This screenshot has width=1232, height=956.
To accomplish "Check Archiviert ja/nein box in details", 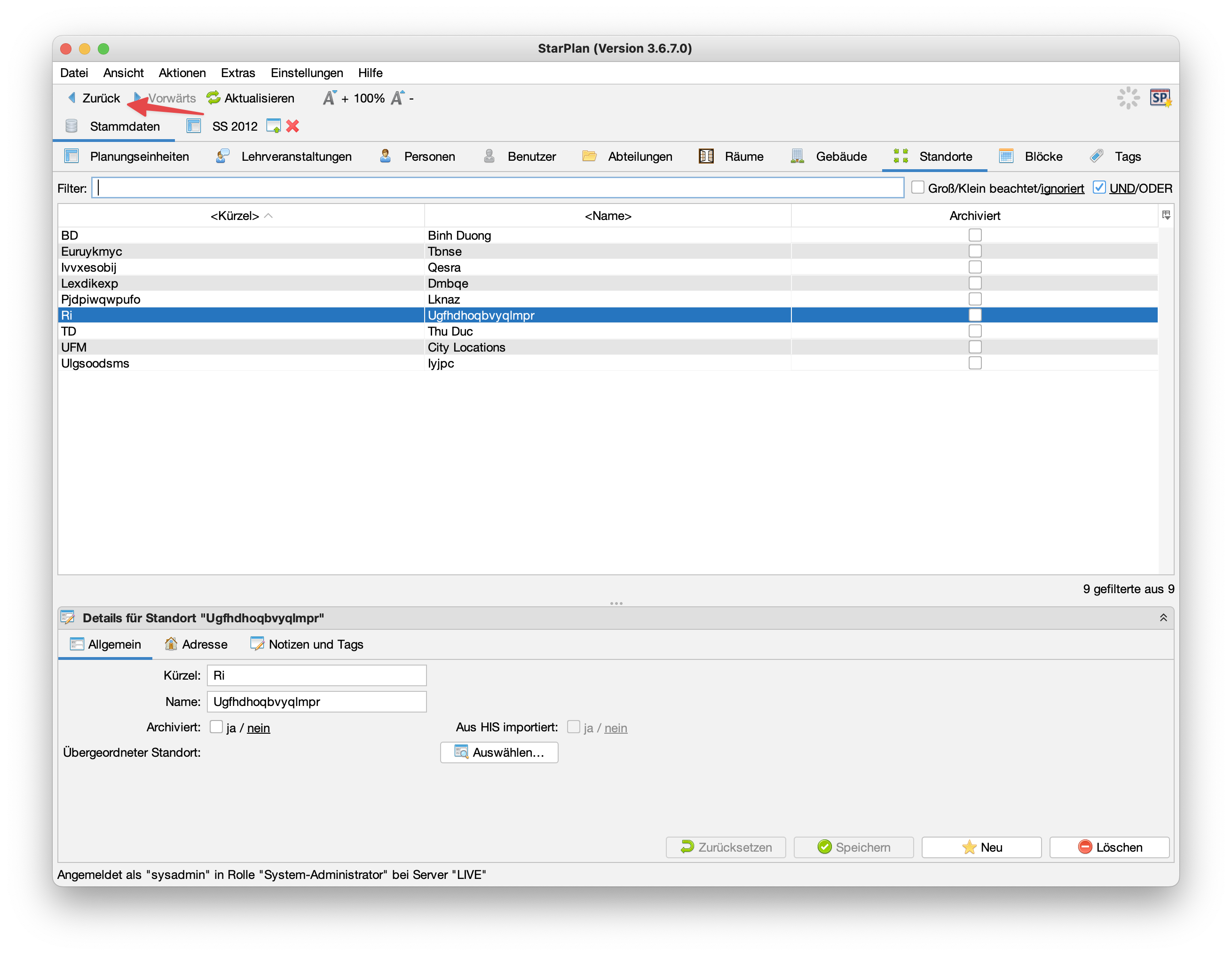I will (216, 727).
